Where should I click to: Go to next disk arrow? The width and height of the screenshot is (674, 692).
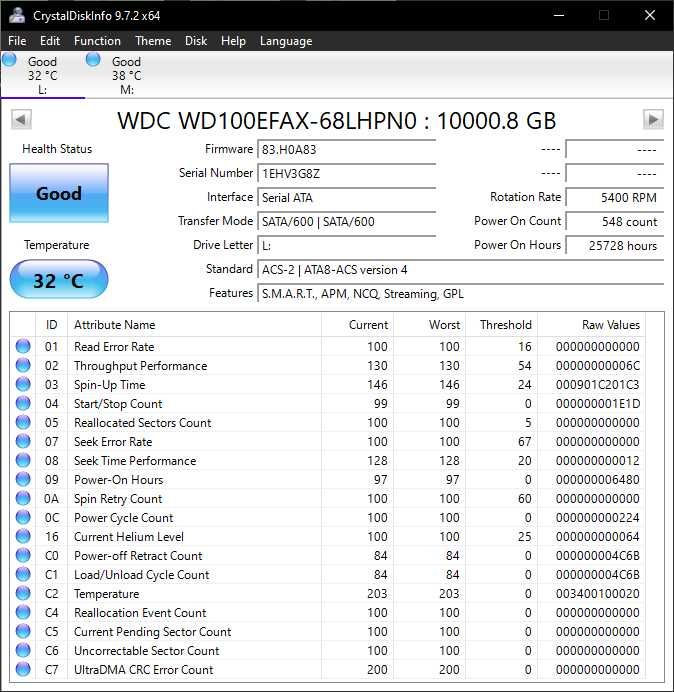coord(653,120)
